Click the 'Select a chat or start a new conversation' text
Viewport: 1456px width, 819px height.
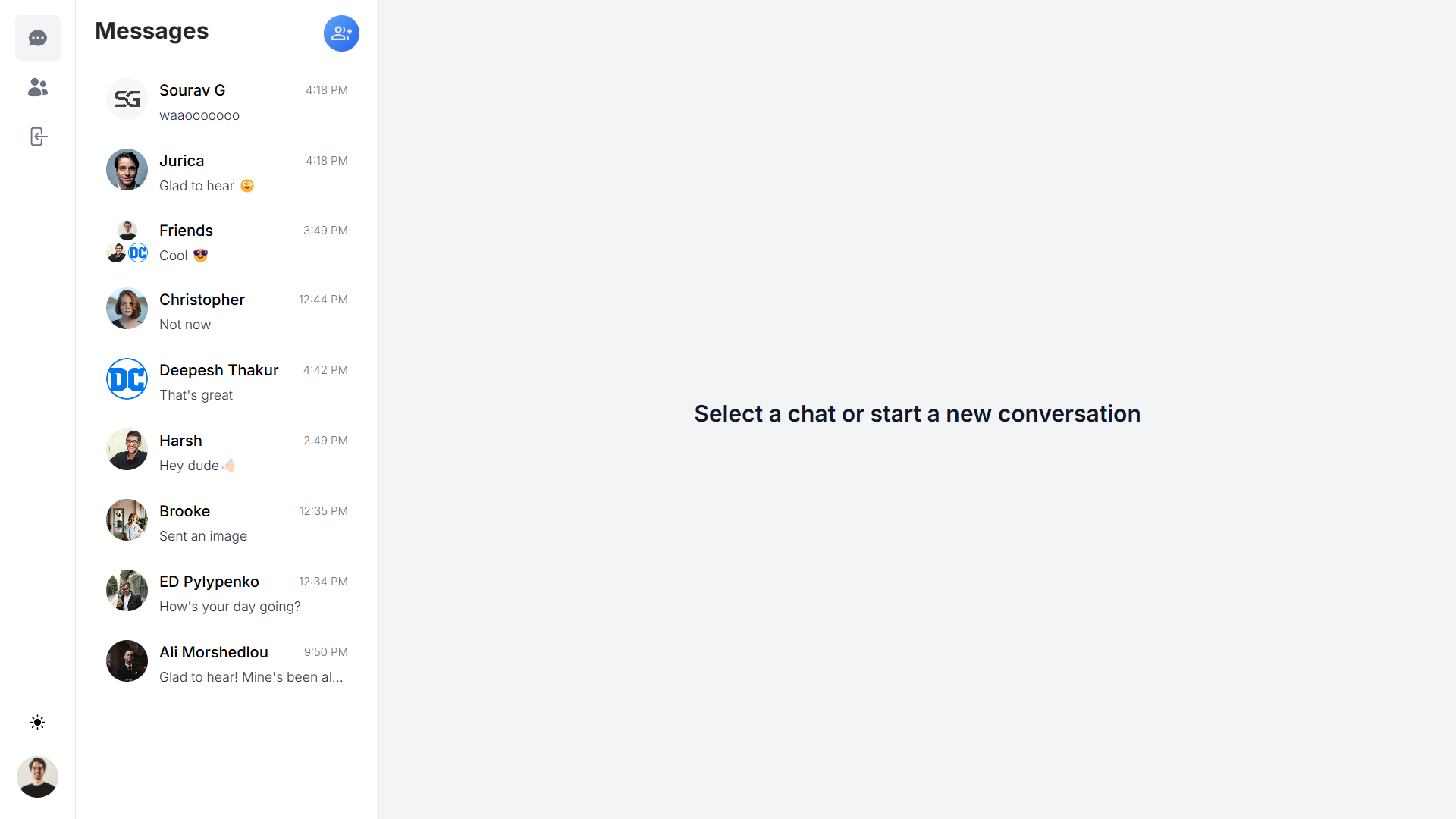918,413
